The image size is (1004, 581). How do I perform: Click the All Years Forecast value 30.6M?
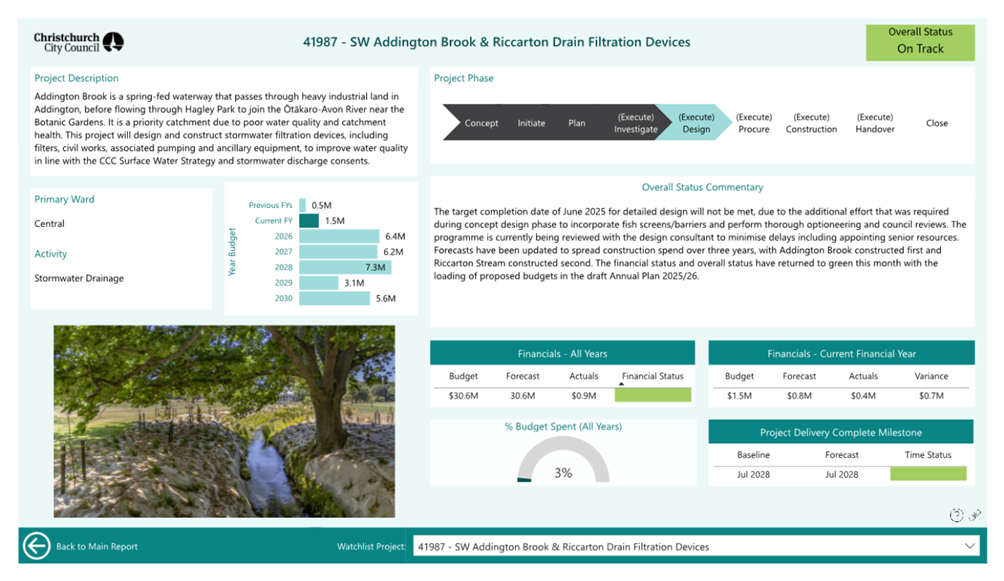tap(522, 396)
